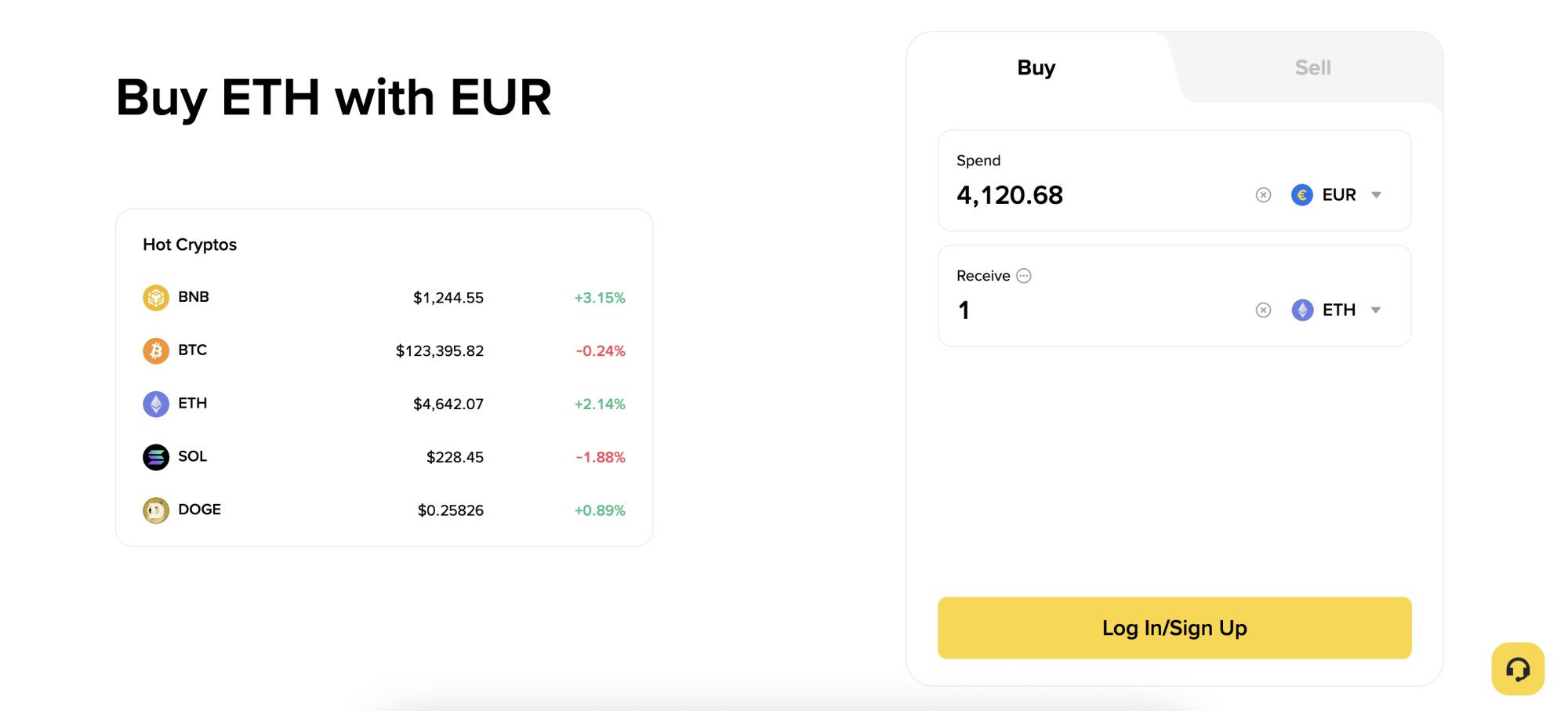Open the EUR currency dropdown

1376,194
